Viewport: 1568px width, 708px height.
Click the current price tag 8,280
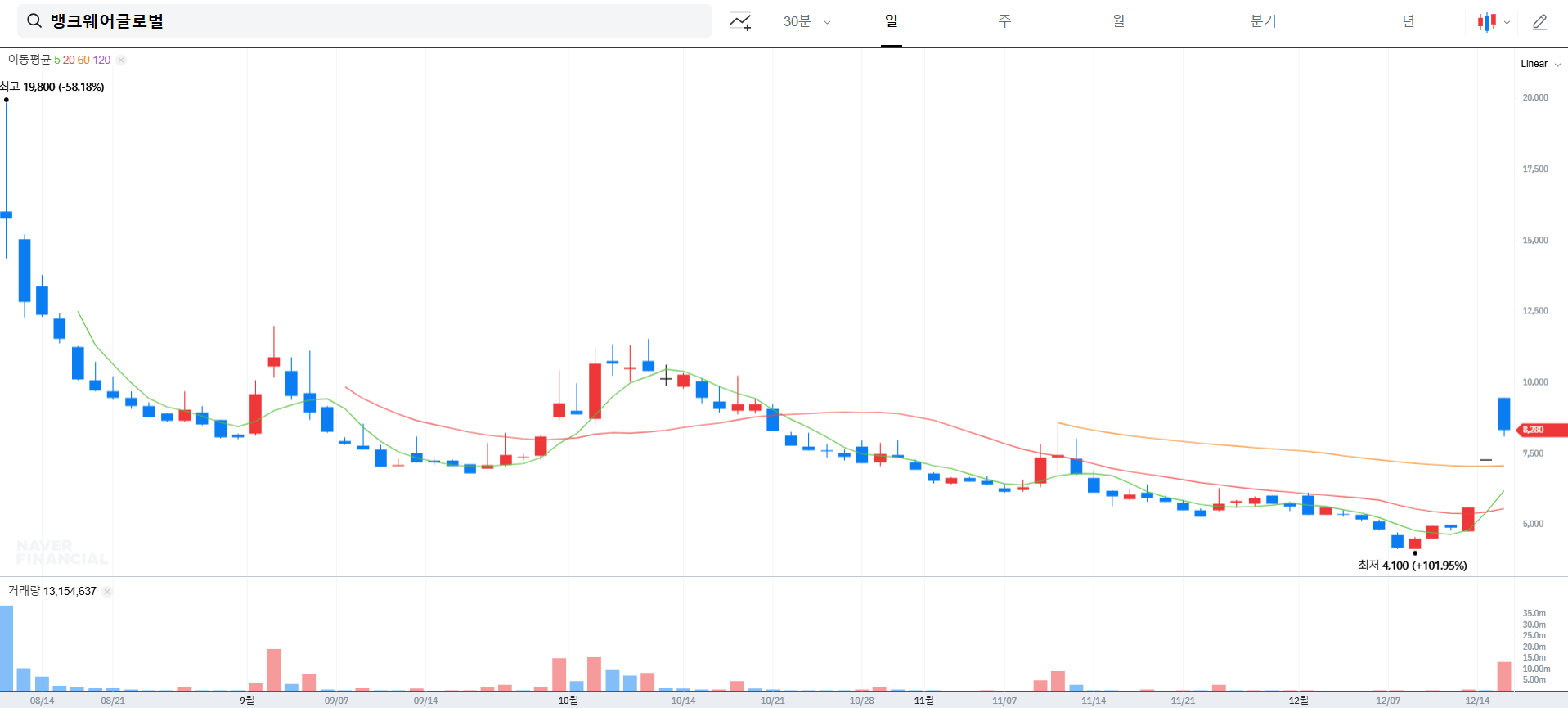1541,430
